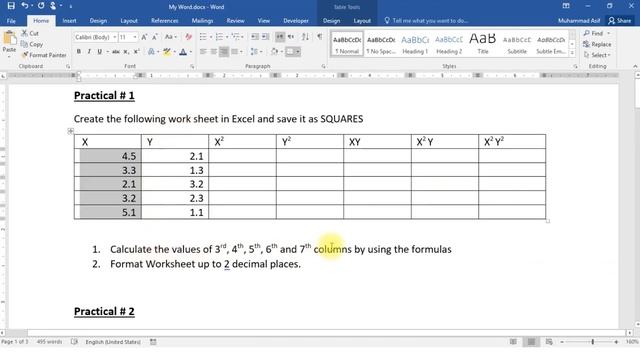Open the font size dropdown
The width and height of the screenshot is (640, 360).
(135, 37)
